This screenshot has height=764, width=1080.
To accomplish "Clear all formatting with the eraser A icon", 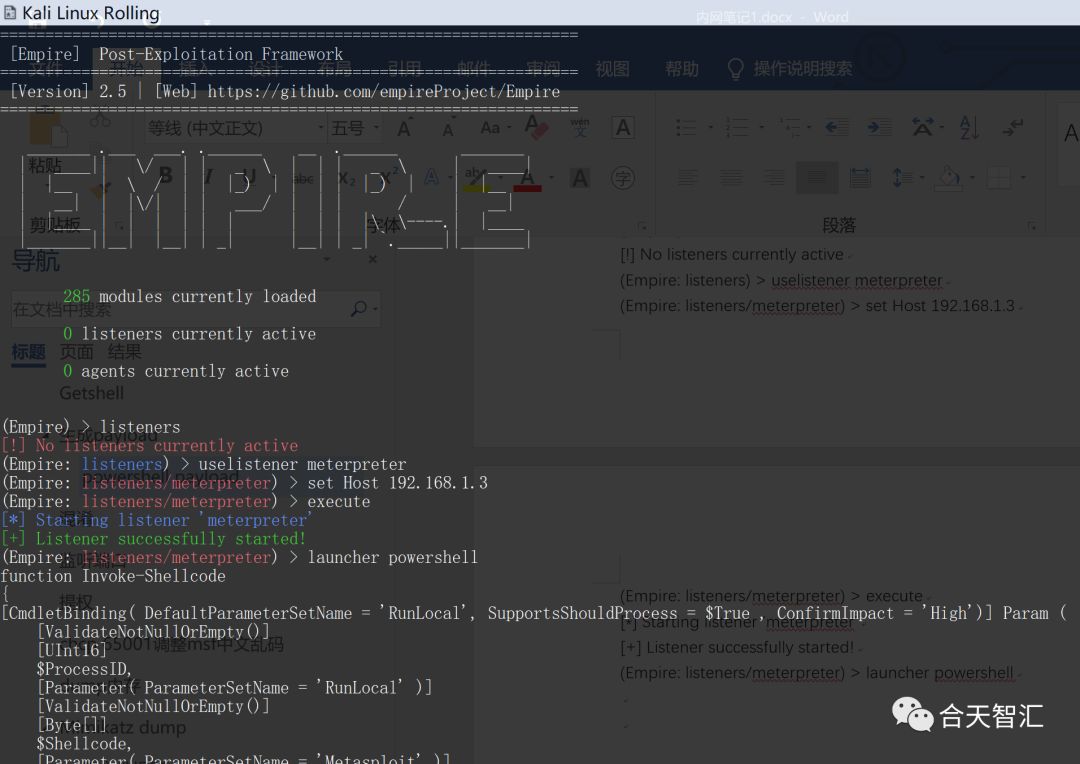I will point(536,127).
